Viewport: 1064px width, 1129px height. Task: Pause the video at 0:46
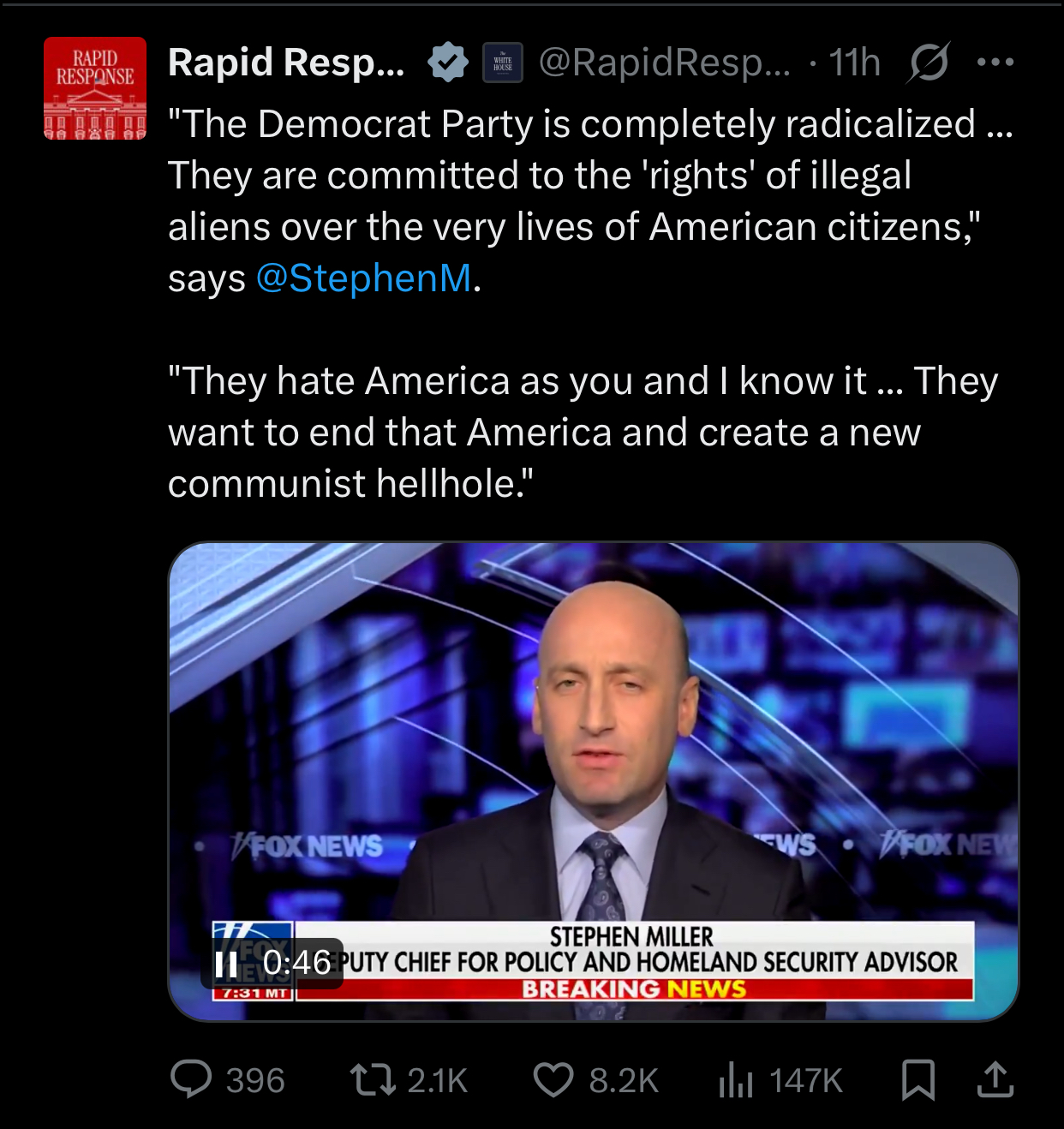pyautogui.click(x=226, y=965)
